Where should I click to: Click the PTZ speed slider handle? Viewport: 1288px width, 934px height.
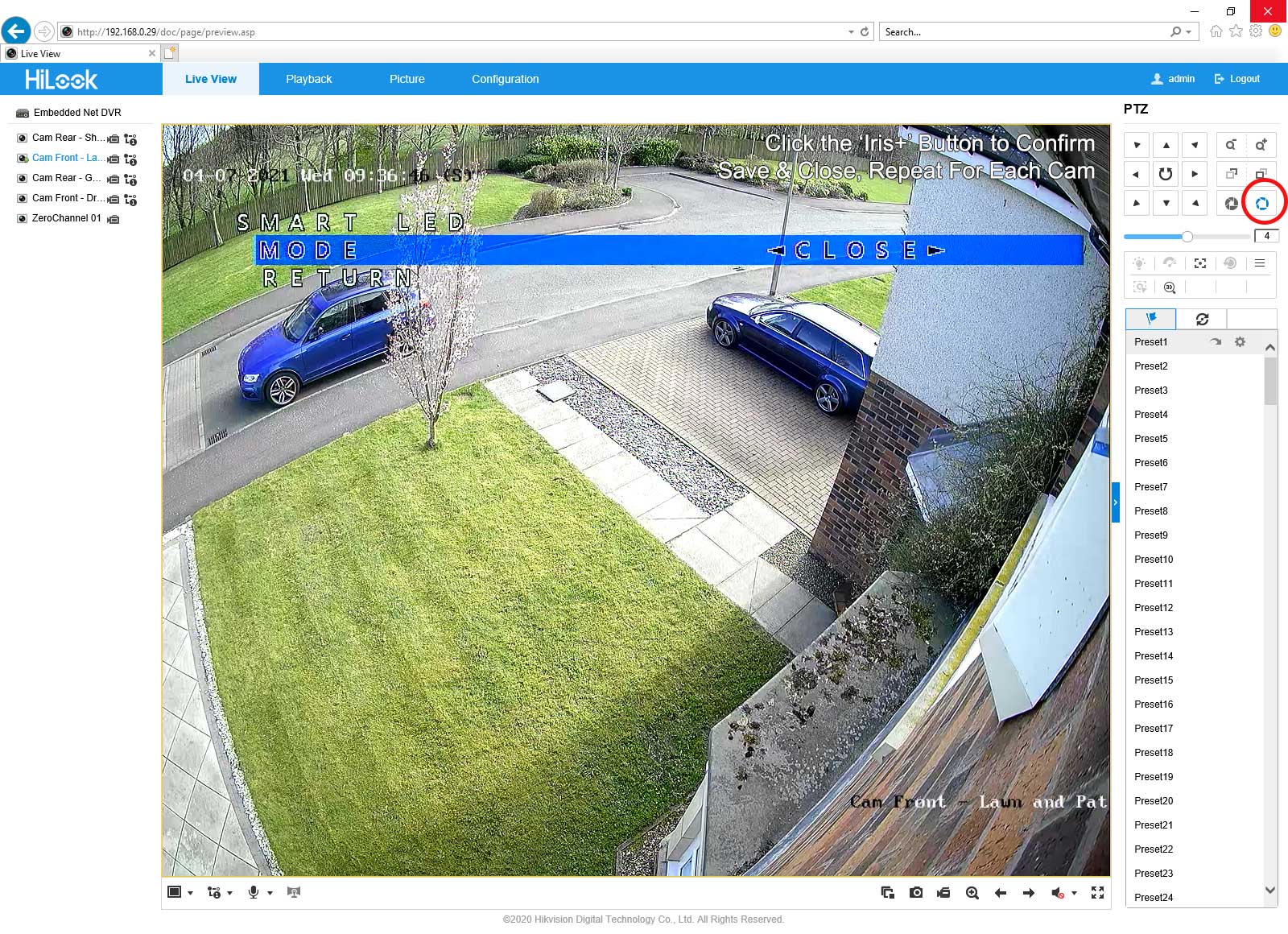pyautogui.click(x=1187, y=237)
